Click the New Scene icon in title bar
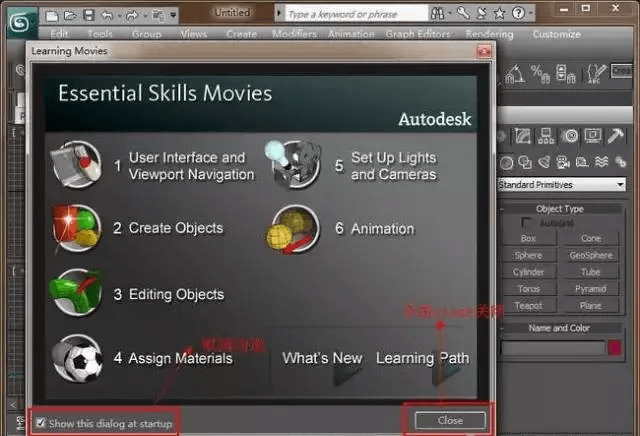The height and width of the screenshot is (436, 640). click(x=52, y=16)
